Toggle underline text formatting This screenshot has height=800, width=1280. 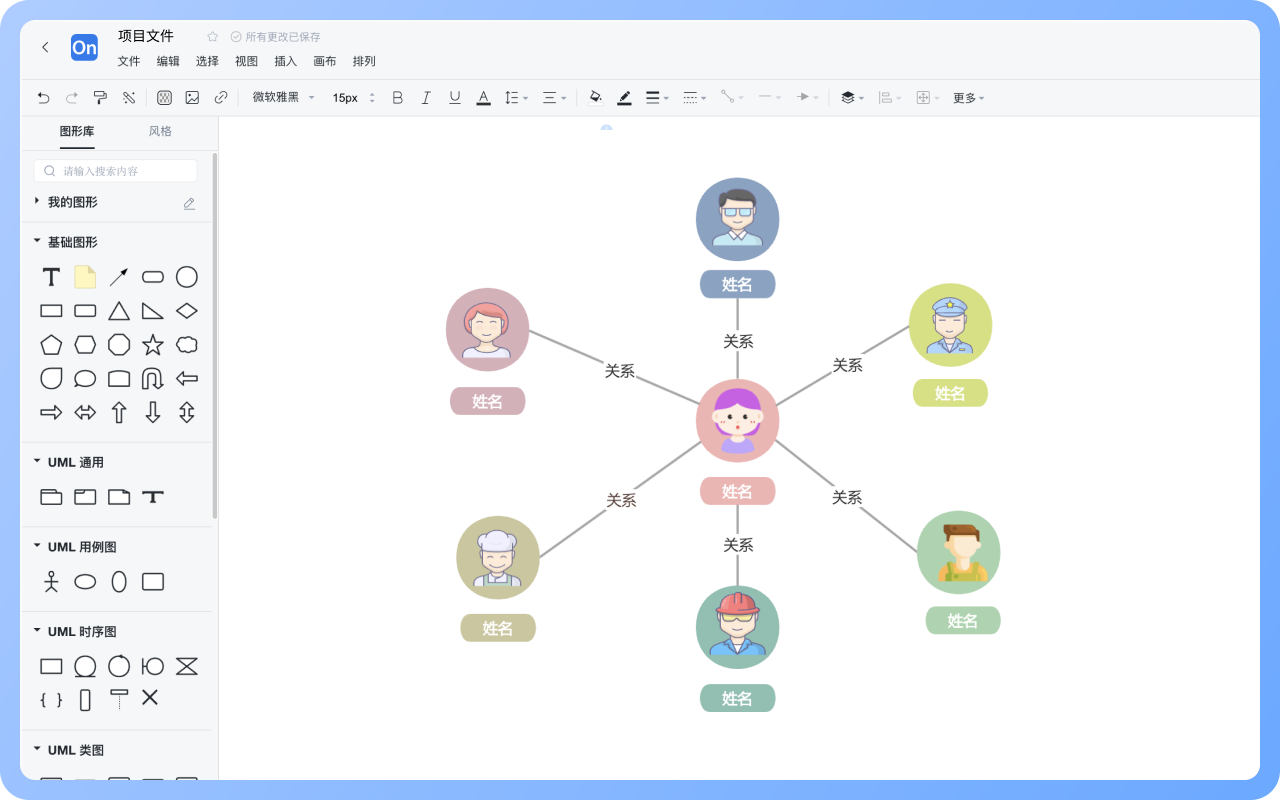click(455, 98)
